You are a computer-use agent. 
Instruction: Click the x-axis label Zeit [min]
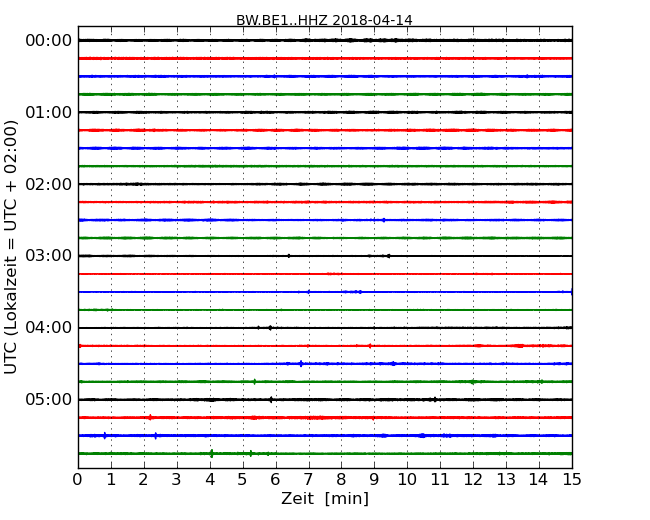[325, 498]
